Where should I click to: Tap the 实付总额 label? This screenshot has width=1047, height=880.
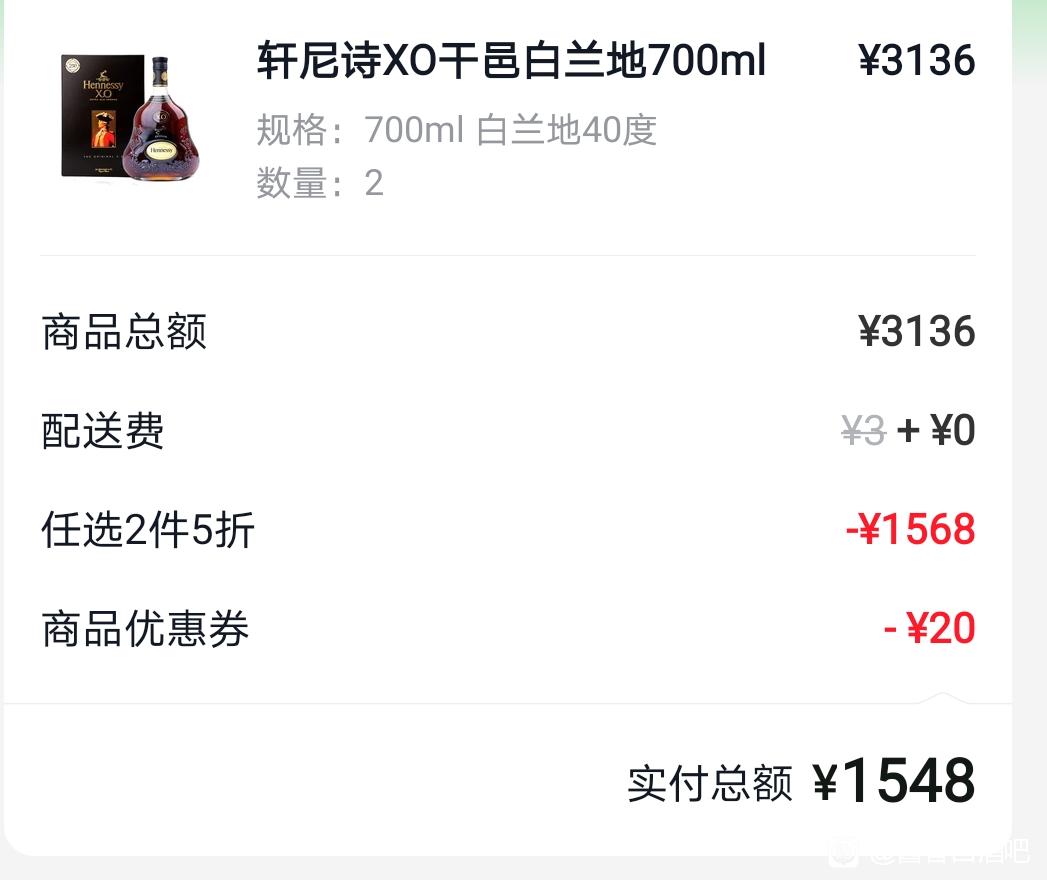tap(710, 783)
